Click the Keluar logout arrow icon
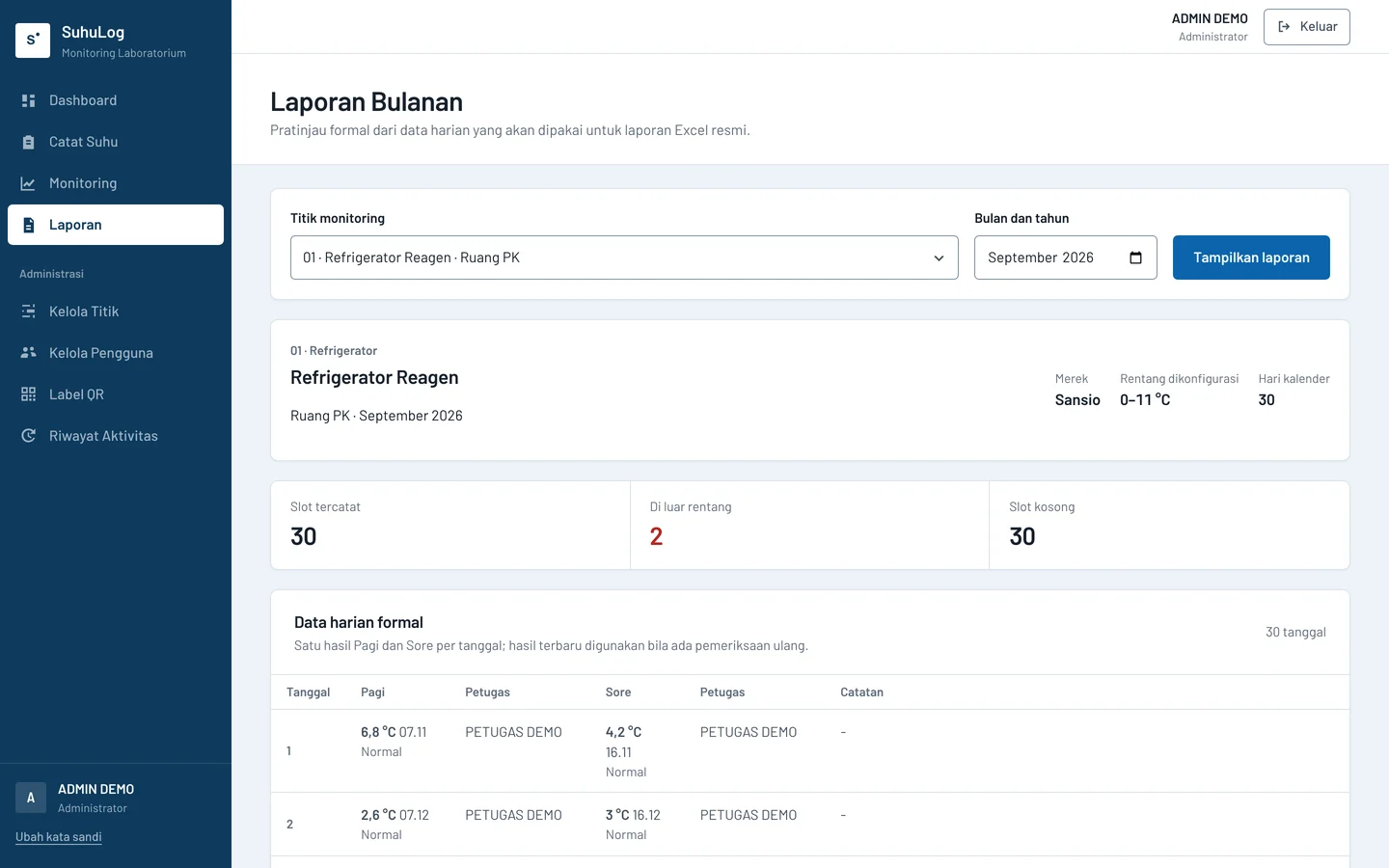 point(1284,27)
